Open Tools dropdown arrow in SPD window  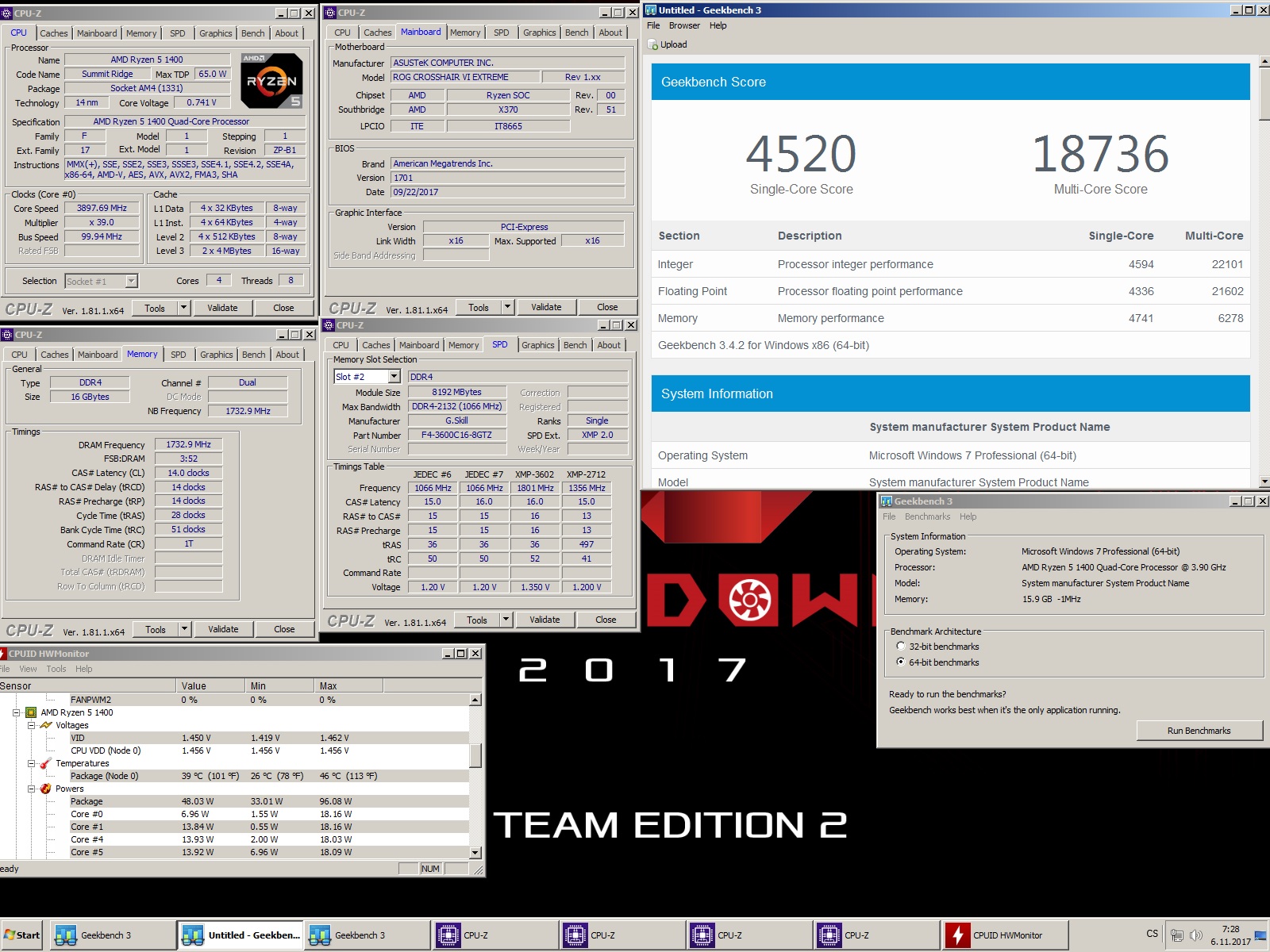506,620
